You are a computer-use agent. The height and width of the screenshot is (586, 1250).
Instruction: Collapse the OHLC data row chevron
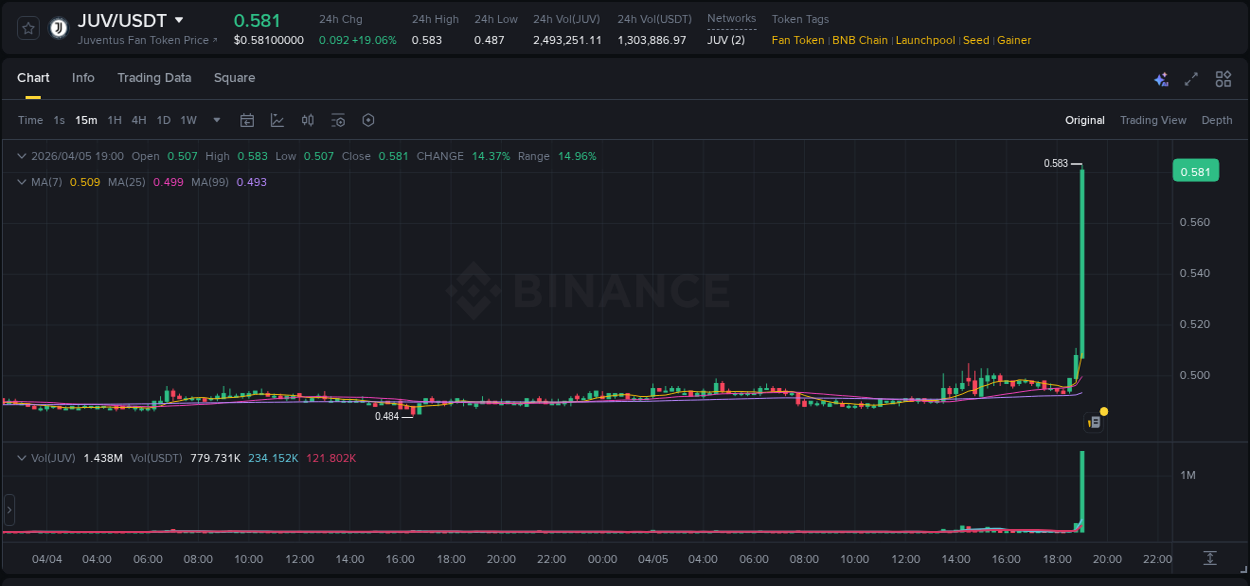(x=21, y=156)
